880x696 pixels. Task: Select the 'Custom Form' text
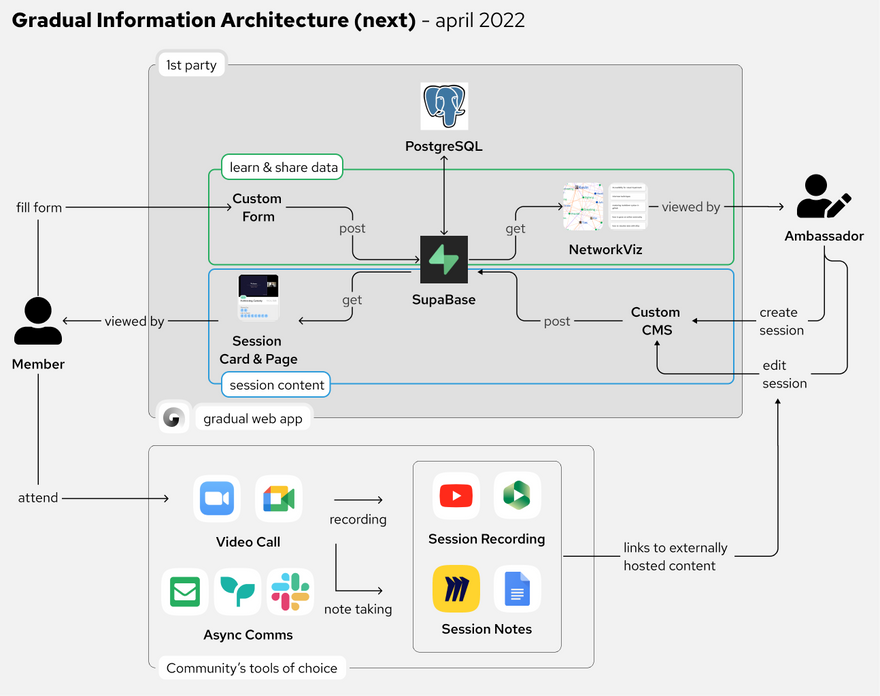click(x=258, y=208)
